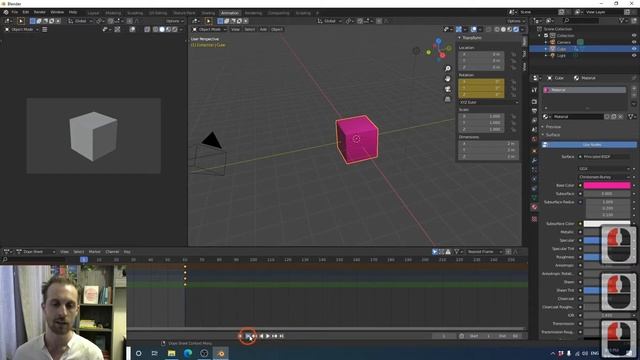Click the Rotation X field in Transform
Viewport: 640px width, 360px height.
point(481,82)
